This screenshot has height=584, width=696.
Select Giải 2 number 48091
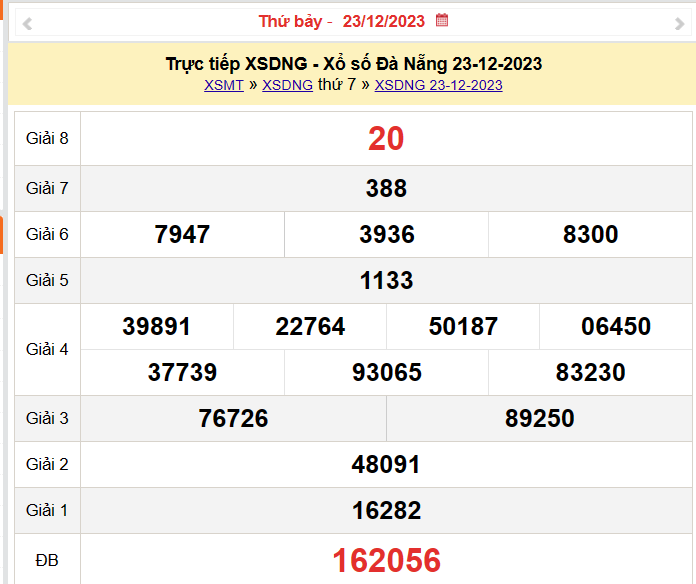pos(386,465)
